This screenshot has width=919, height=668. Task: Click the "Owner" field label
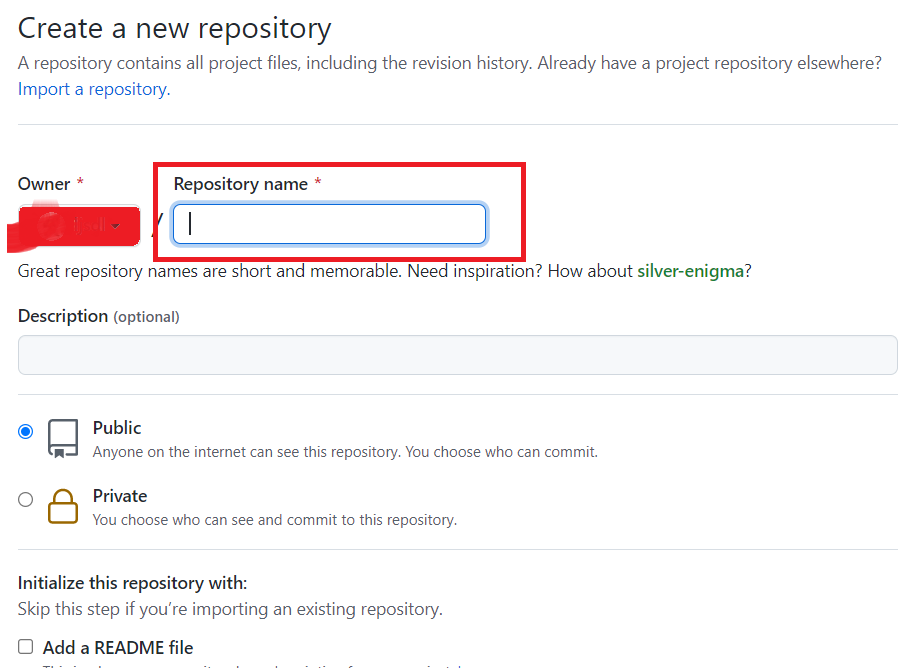(44, 184)
